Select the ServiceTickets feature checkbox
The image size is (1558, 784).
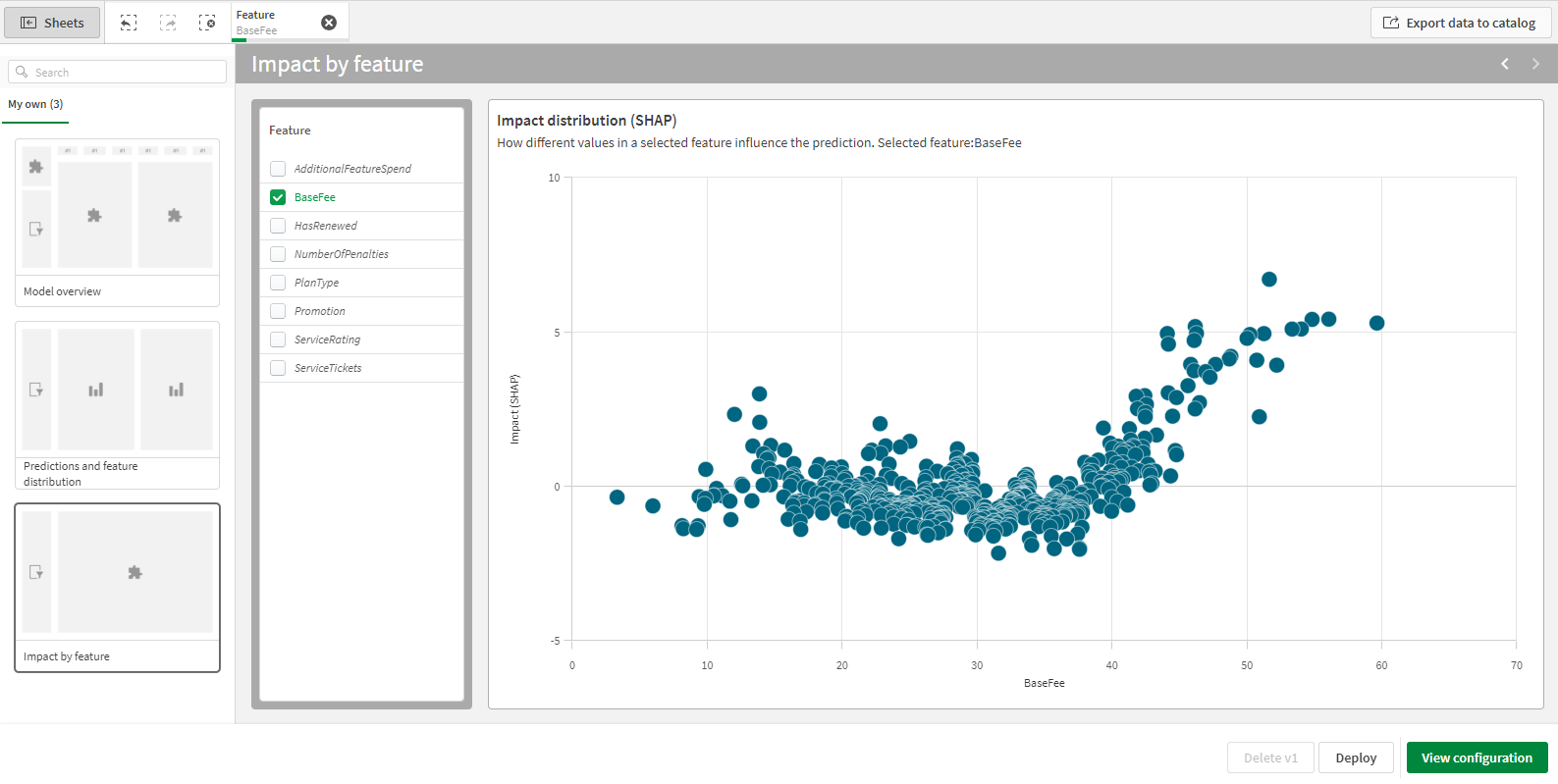(x=278, y=368)
